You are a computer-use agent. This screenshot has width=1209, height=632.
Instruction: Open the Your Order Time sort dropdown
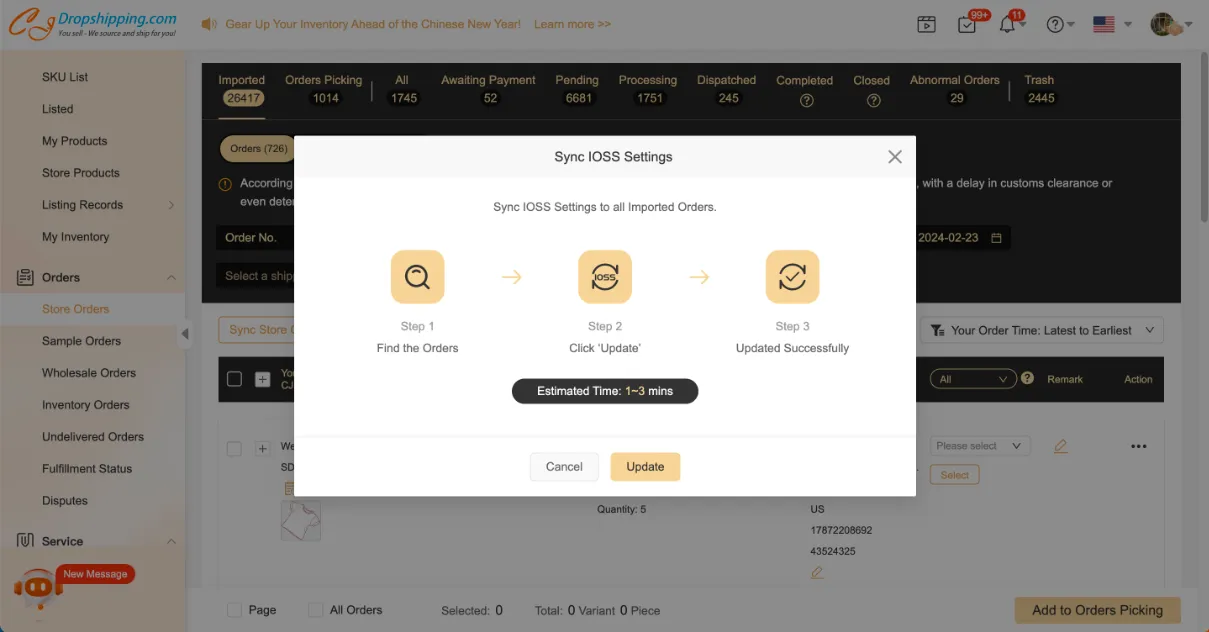click(x=1042, y=330)
